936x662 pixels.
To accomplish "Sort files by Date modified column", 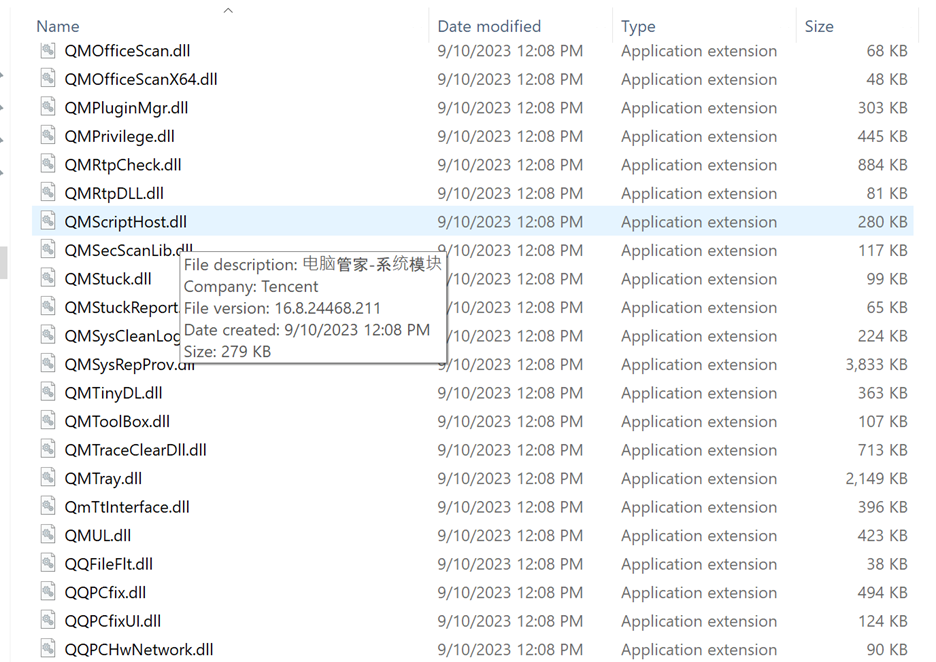I will [x=489, y=26].
